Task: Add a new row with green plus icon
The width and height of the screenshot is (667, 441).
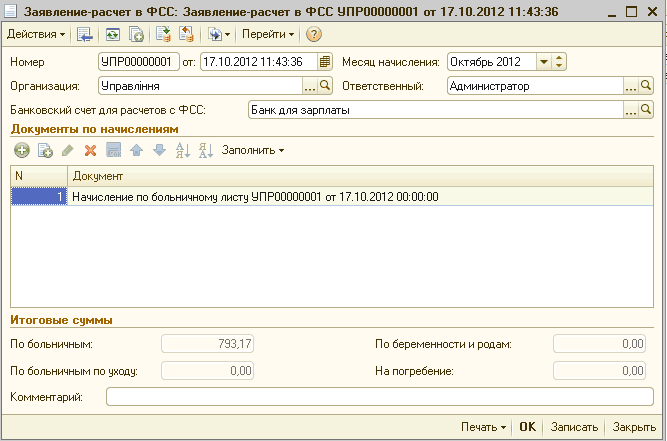Action: click(x=22, y=150)
